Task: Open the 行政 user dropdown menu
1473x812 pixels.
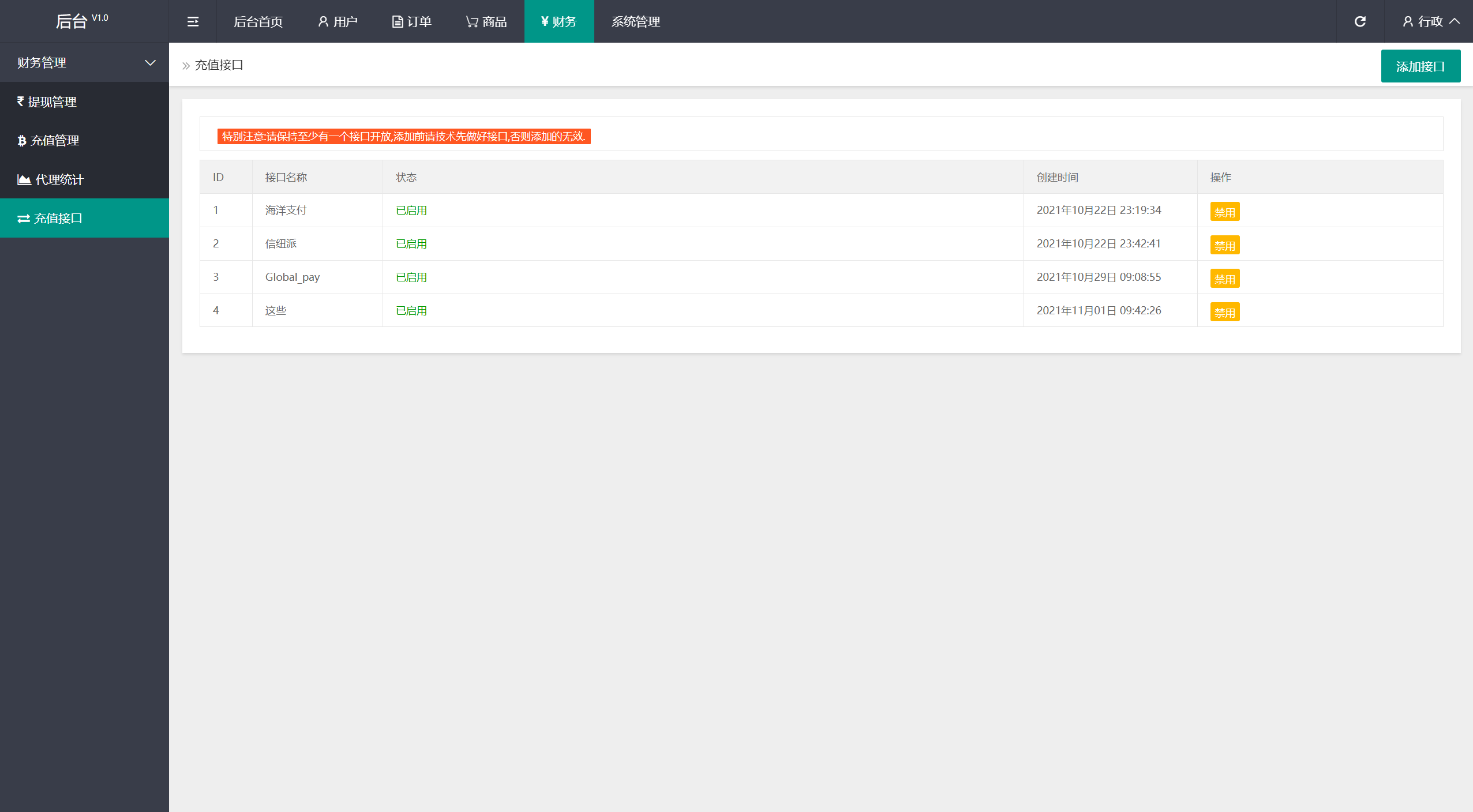Action: tap(1430, 21)
